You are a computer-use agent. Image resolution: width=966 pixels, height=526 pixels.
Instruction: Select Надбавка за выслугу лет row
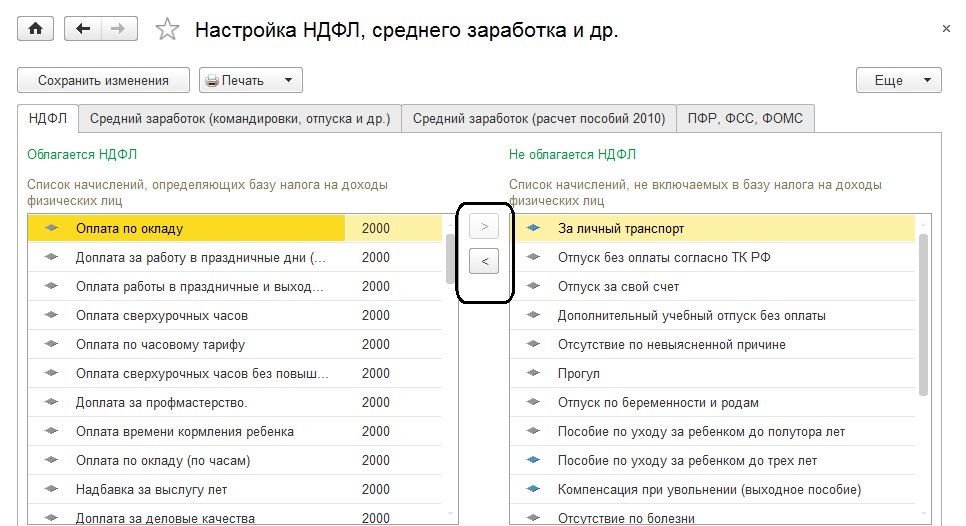pos(151,490)
